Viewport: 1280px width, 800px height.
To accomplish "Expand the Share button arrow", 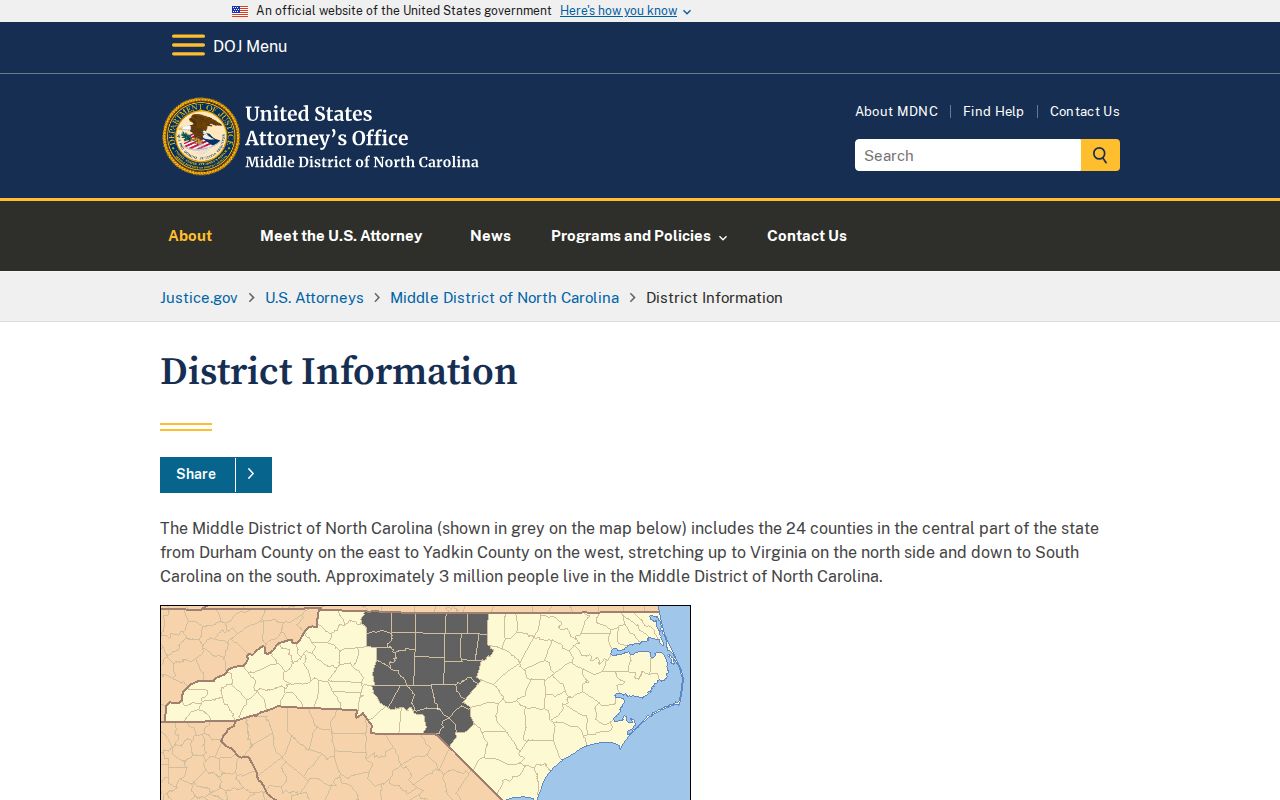I will click(x=253, y=474).
